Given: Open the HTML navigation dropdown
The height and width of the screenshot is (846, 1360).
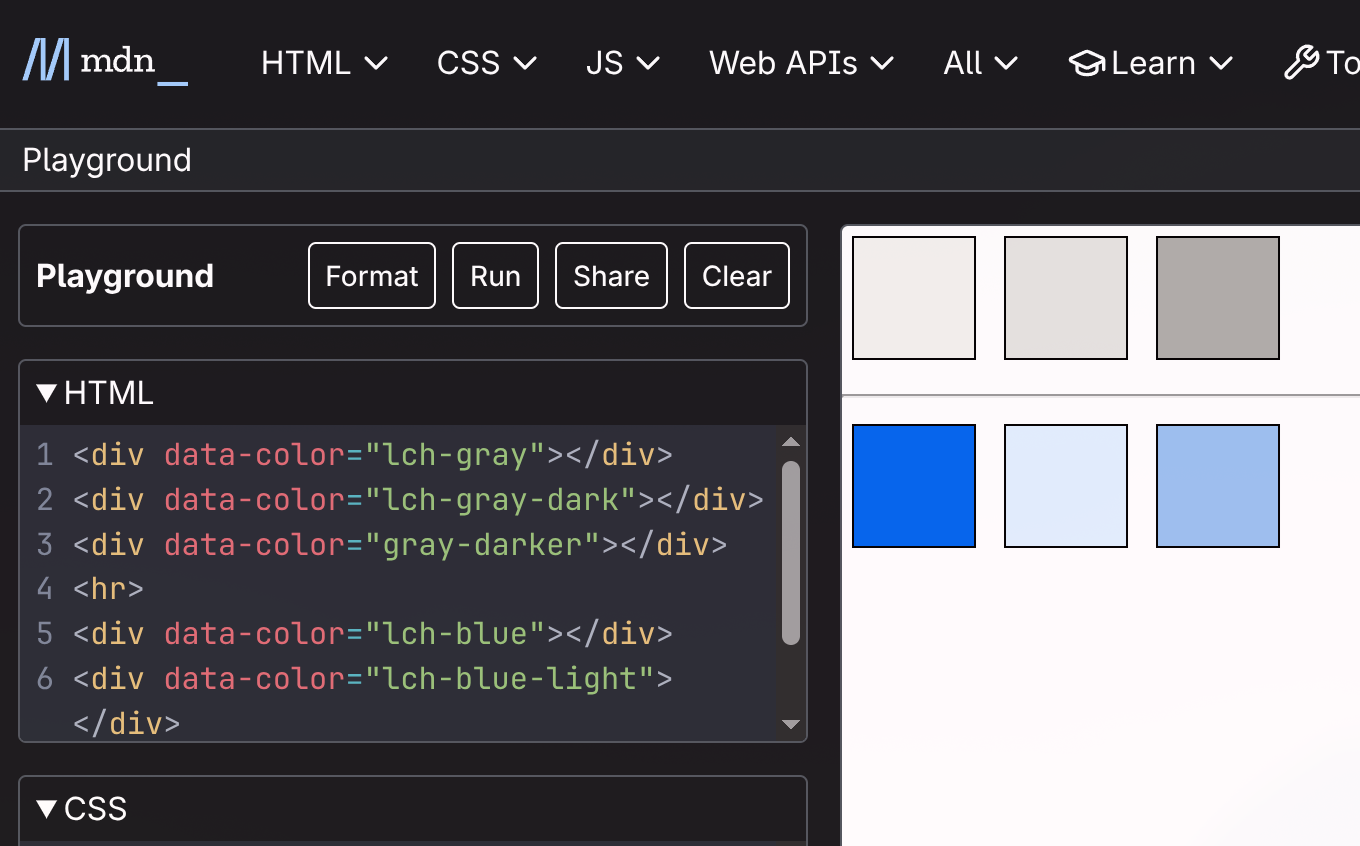Looking at the screenshot, I should (x=324, y=64).
